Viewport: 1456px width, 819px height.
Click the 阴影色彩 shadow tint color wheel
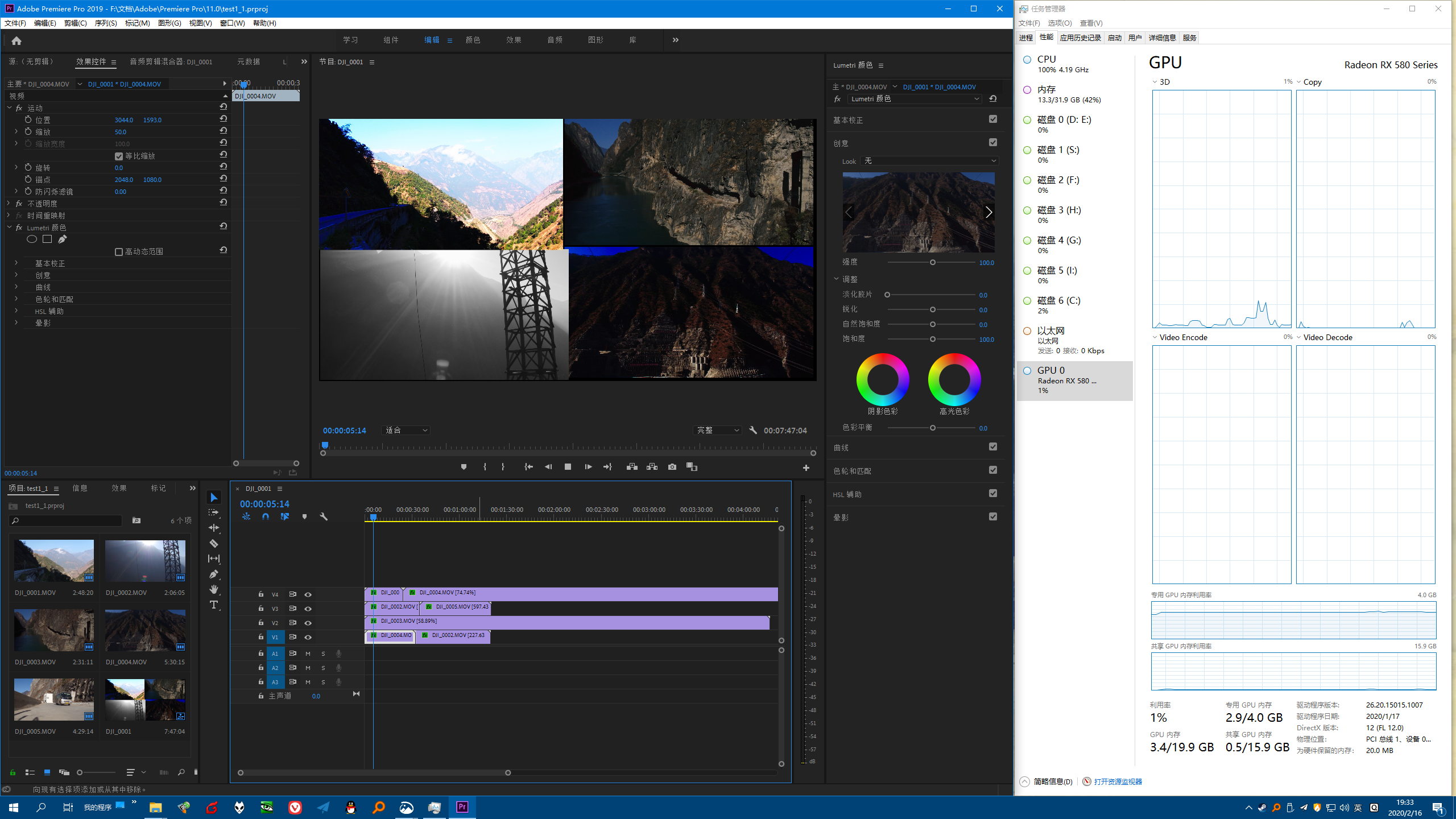(x=883, y=379)
